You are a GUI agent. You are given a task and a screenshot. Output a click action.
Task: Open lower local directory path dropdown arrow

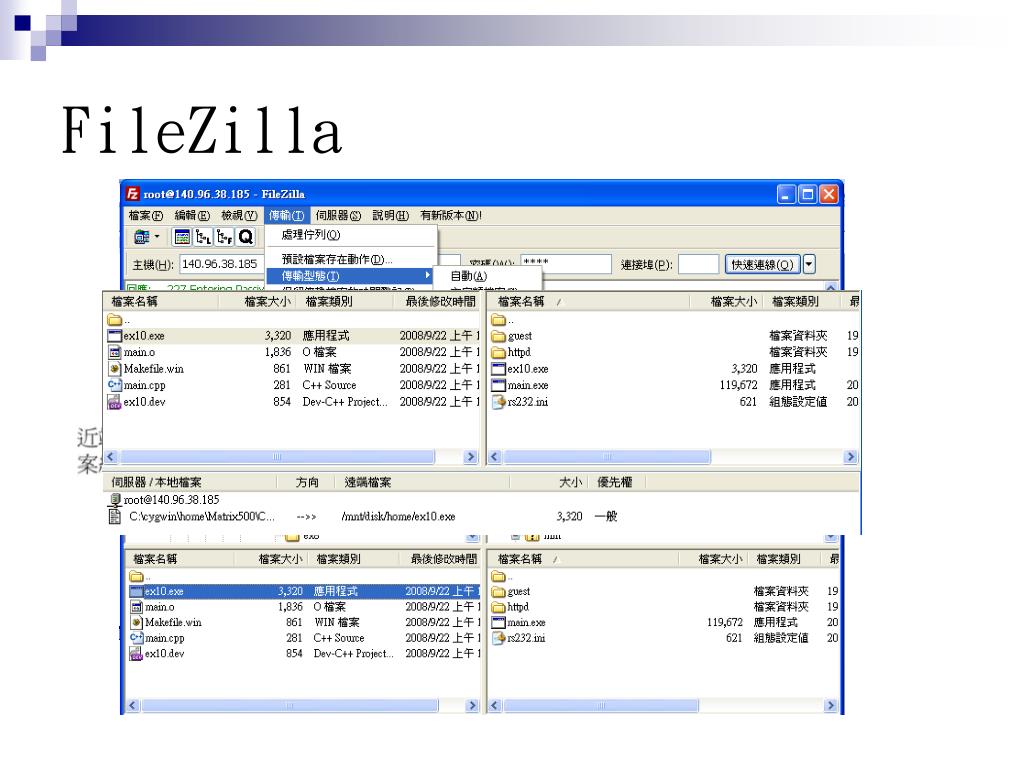pos(473,537)
